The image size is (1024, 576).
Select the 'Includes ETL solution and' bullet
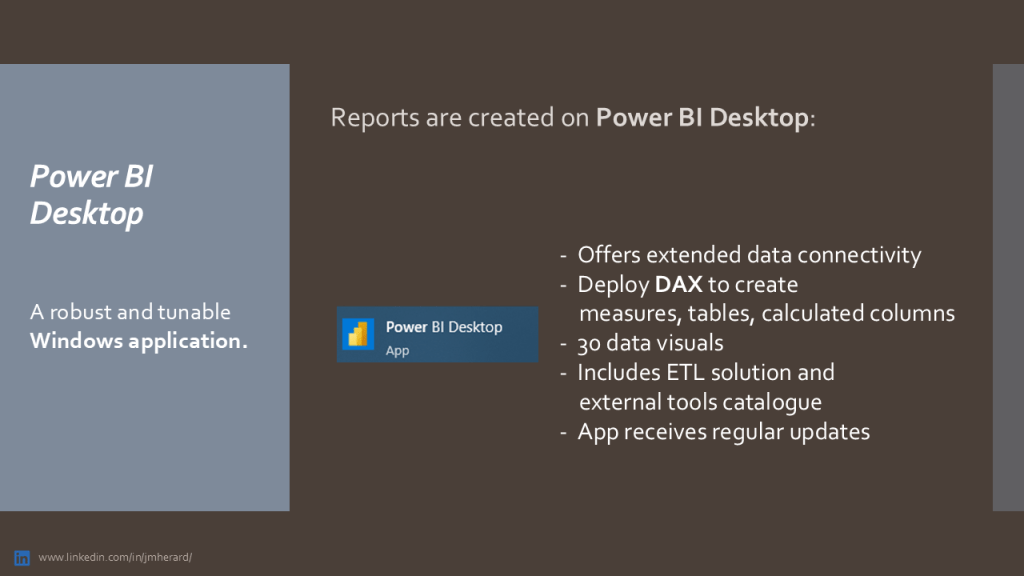(705, 372)
